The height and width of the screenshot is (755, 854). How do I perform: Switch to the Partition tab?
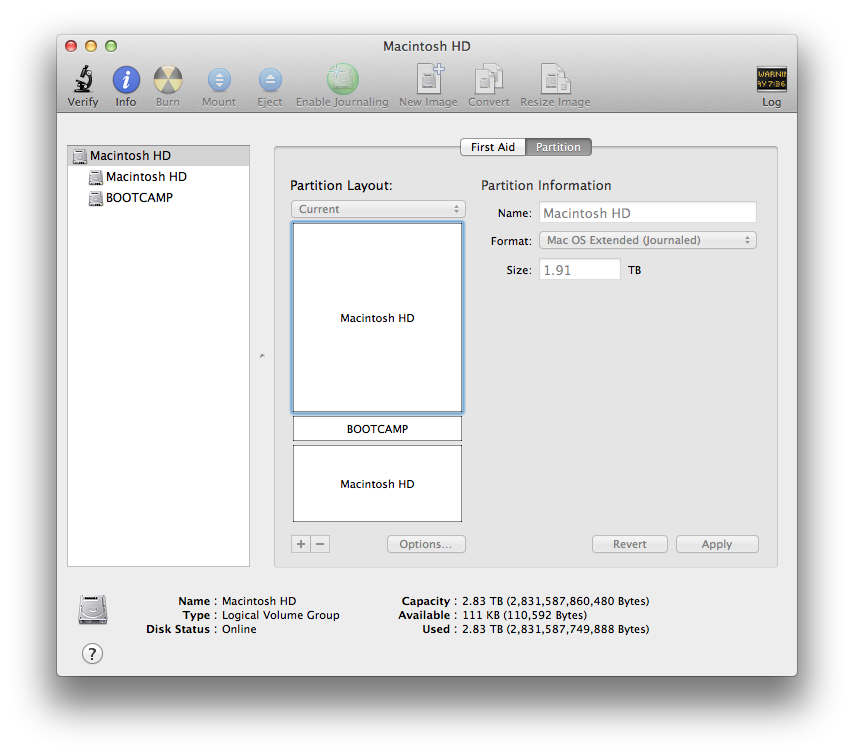pos(558,147)
